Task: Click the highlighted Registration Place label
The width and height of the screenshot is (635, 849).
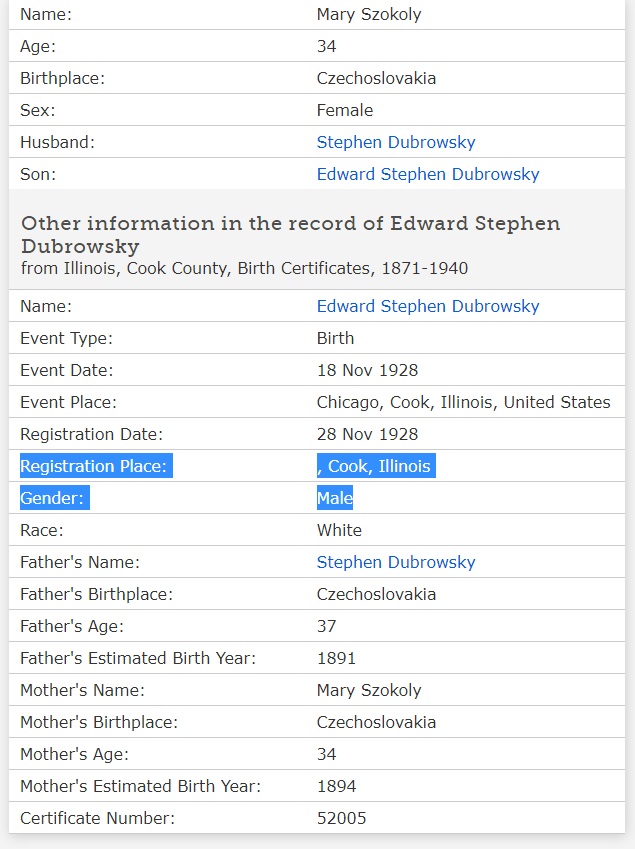Action: pyautogui.click(x=96, y=466)
